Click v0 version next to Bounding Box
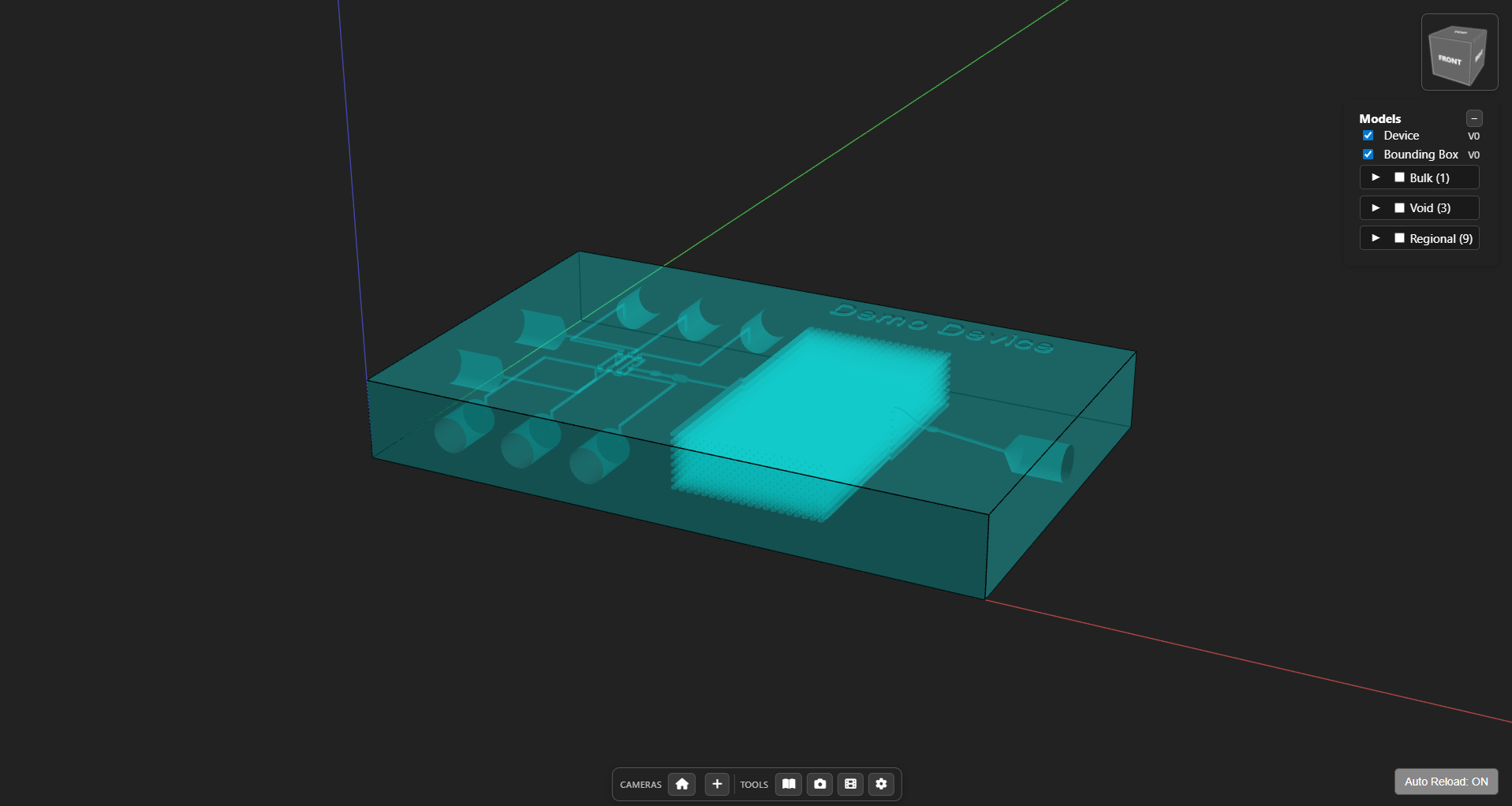 pyautogui.click(x=1473, y=155)
